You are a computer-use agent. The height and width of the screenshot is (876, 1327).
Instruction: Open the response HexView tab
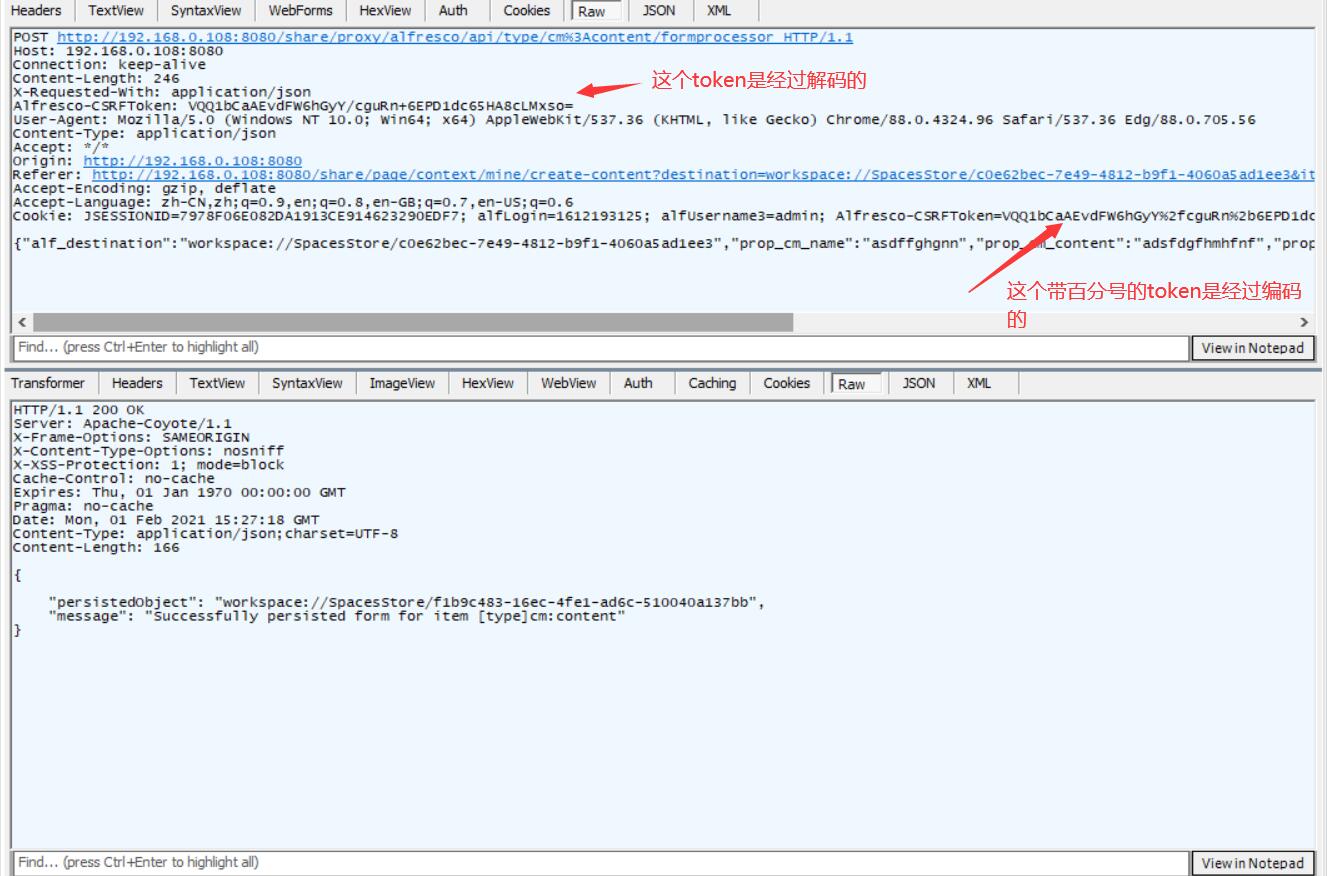coord(488,383)
